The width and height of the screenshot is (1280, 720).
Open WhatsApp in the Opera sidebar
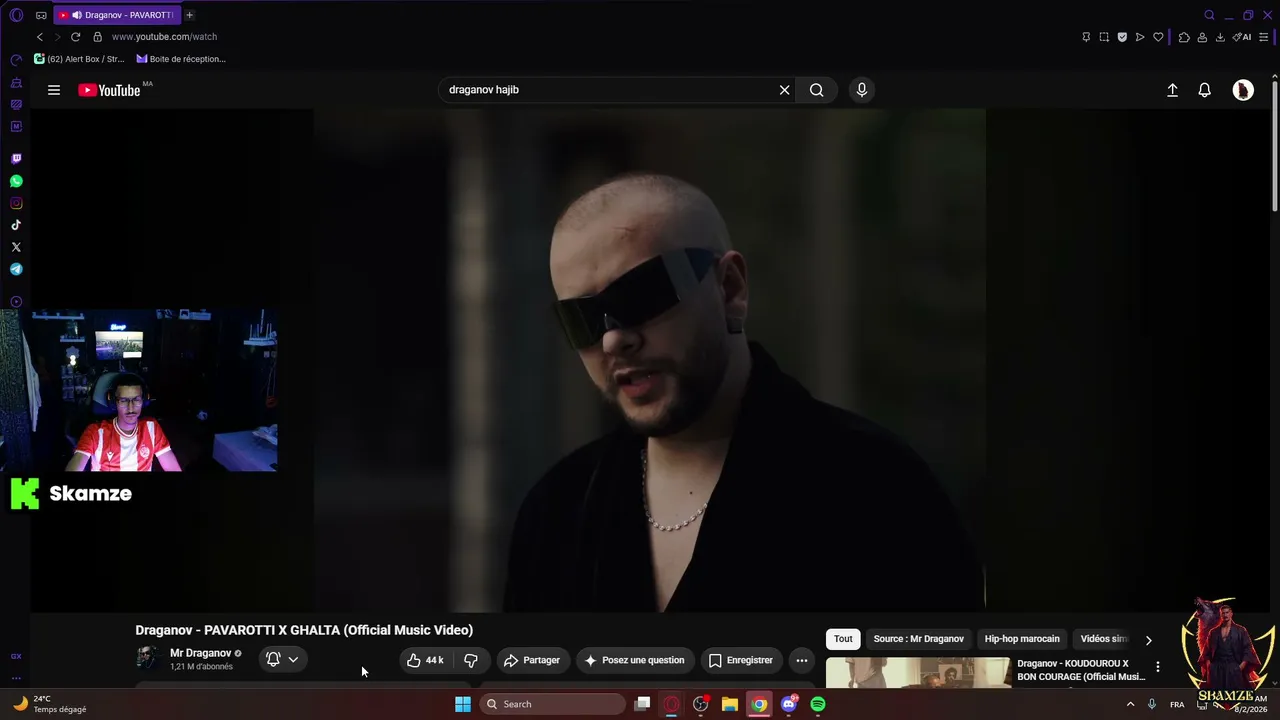coord(16,181)
